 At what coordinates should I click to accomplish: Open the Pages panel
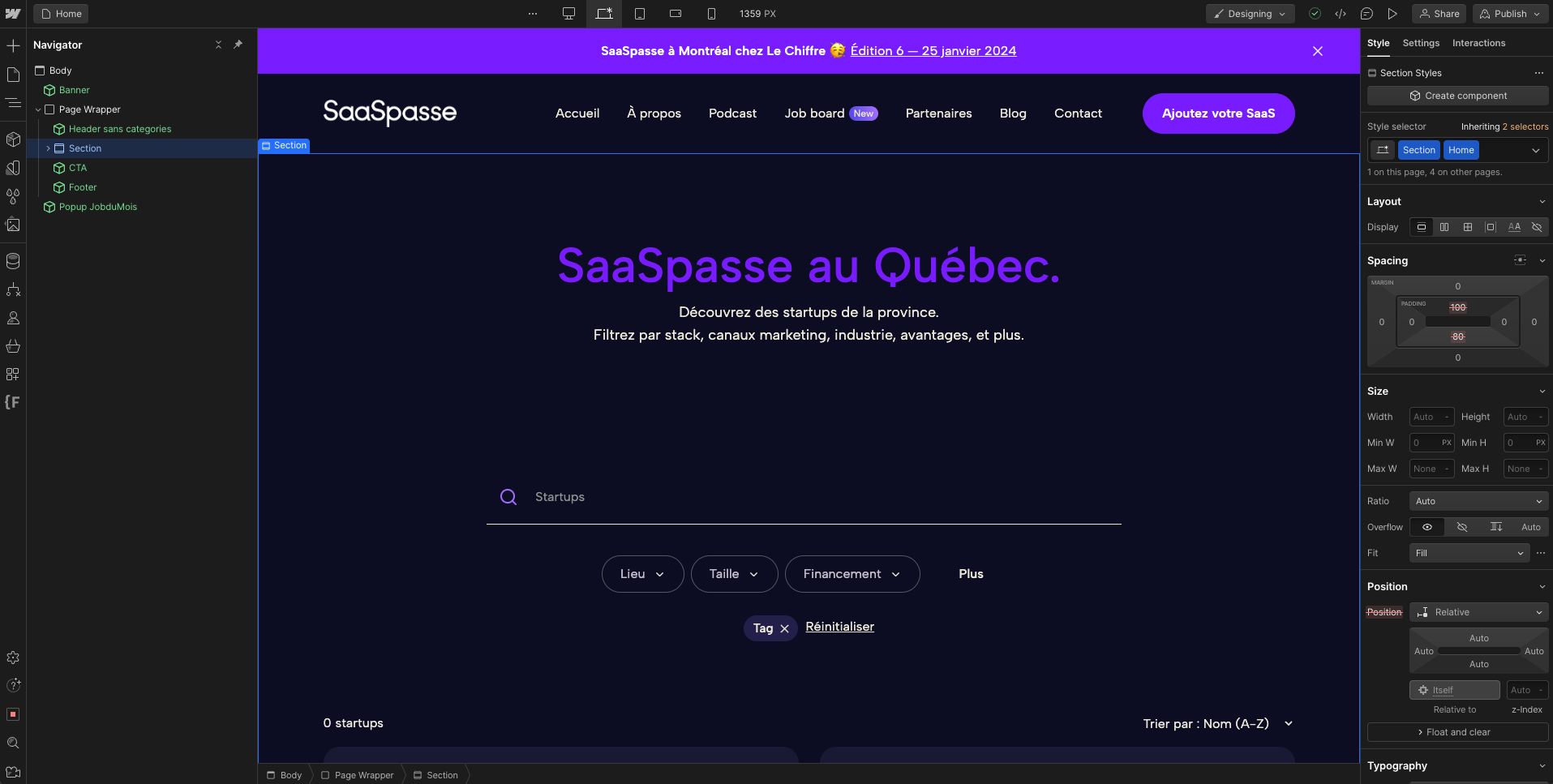[13, 75]
